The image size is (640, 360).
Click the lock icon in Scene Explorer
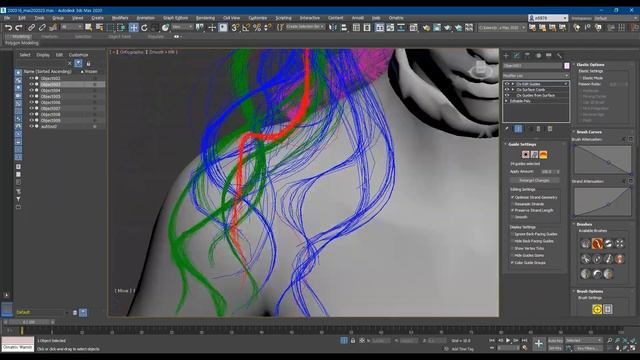[88, 64]
